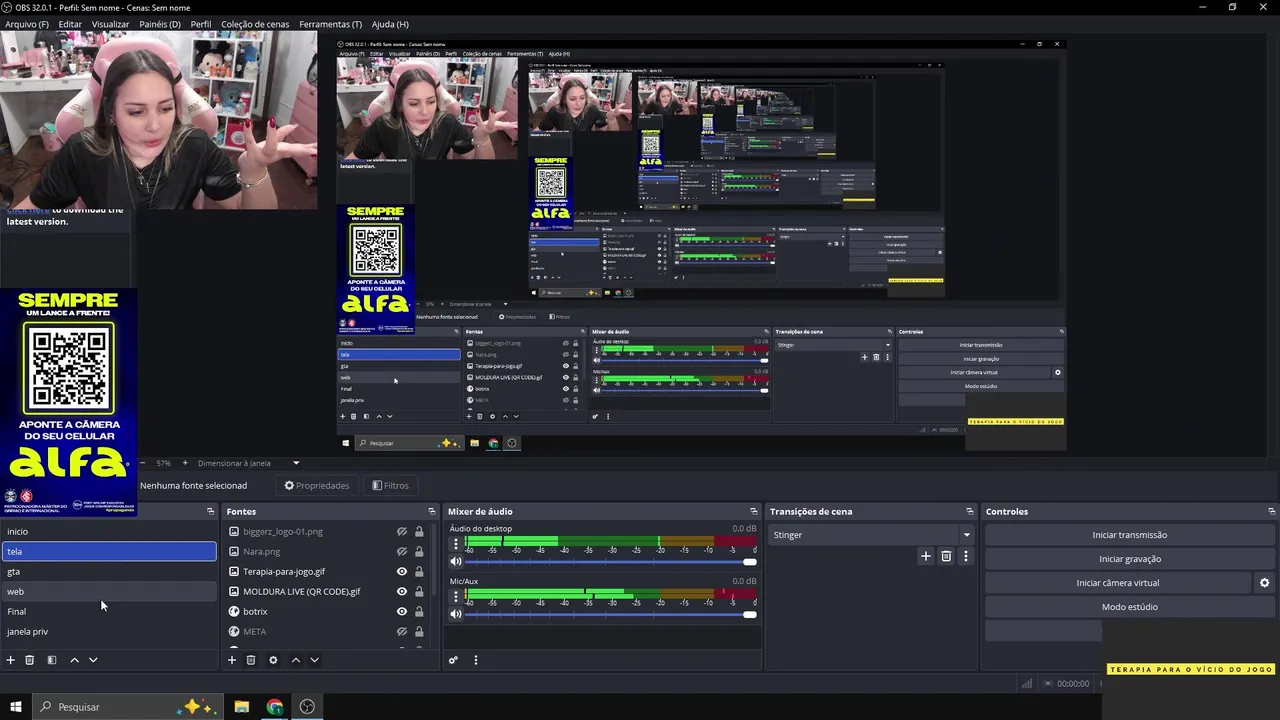
Task: Open source Filtros button
Action: [x=390, y=486]
